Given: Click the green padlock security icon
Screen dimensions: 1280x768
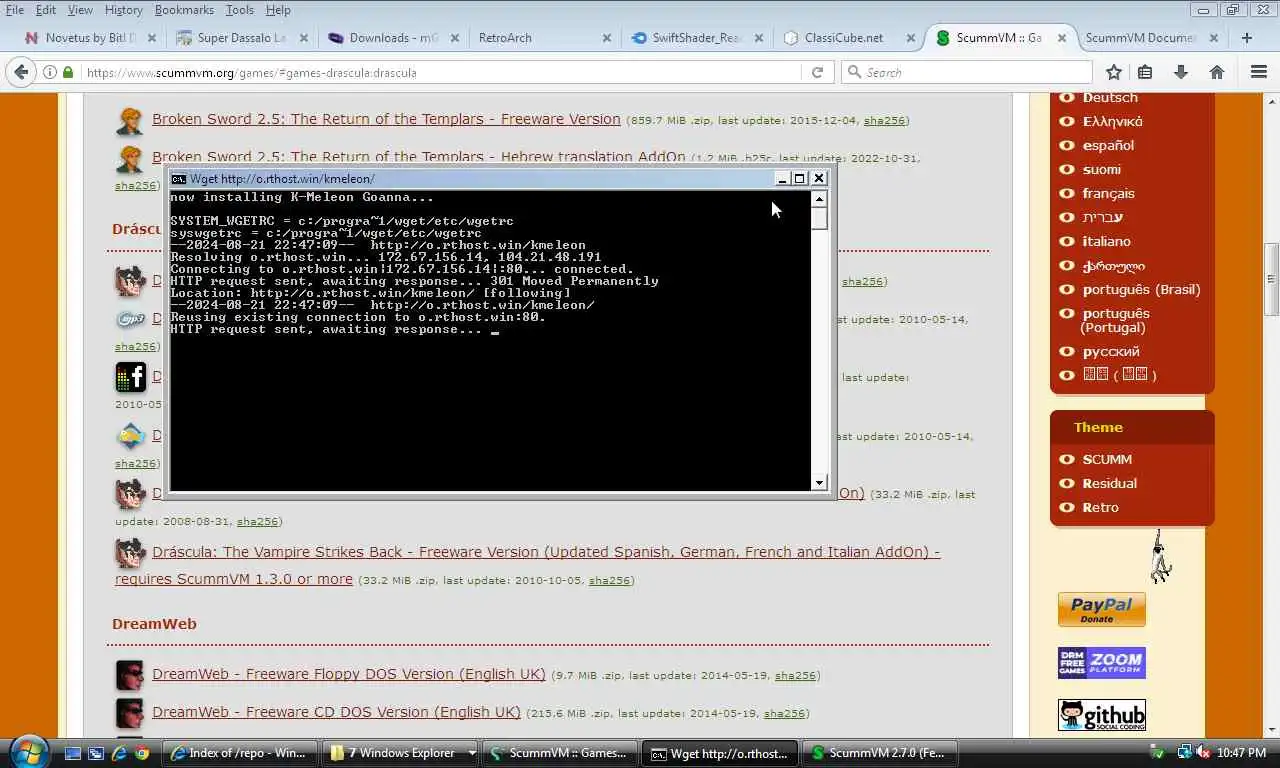Looking at the screenshot, I should [x=68, y=72].
